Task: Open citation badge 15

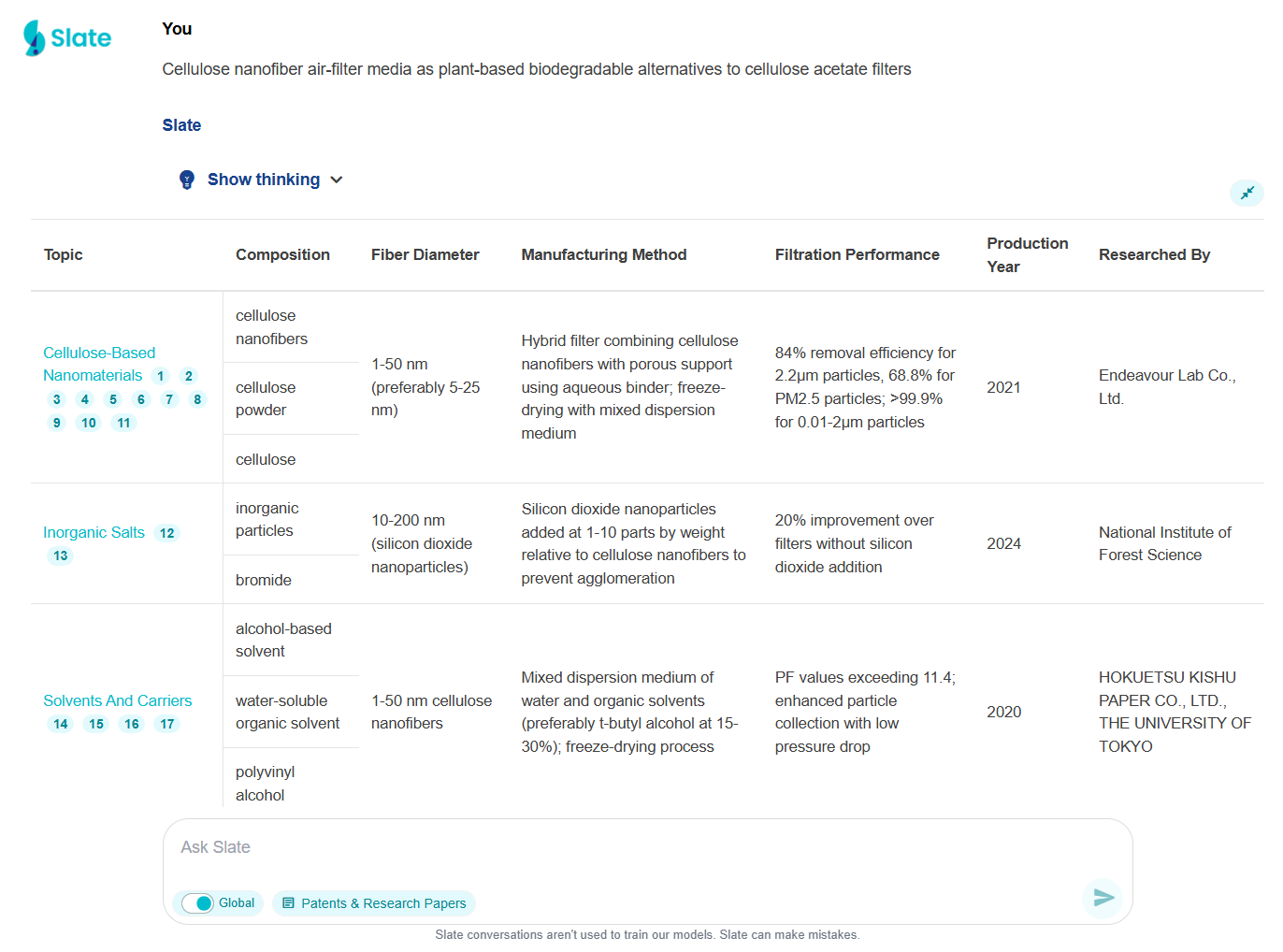Action: pyautogui.click(x=96, y=724)
